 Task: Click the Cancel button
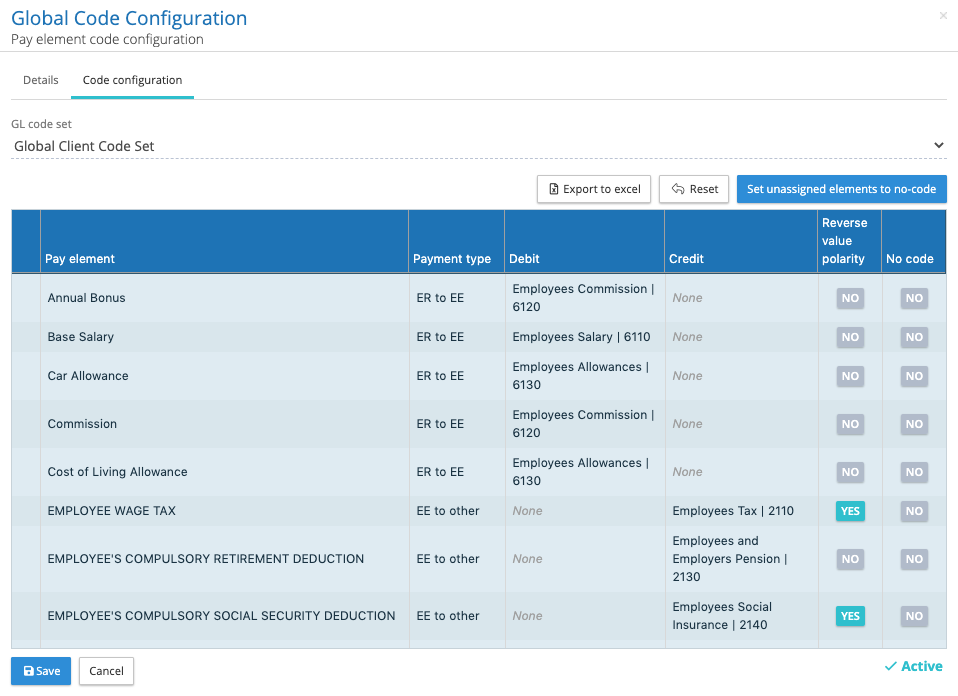[x=106, y=671]
